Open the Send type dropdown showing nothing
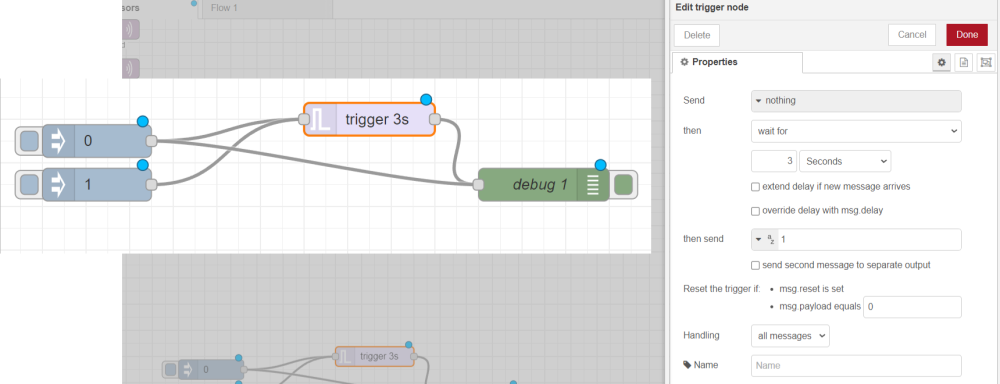This screenshot has width=1000, height=384. [x=857, y=101]
